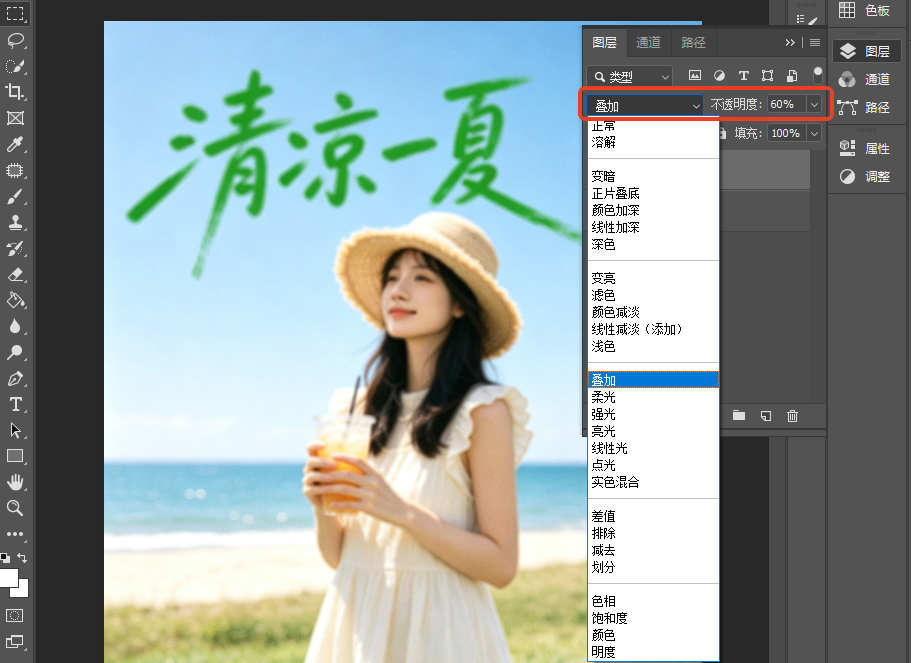Screen dimensions: 911x663
Task: Select the Blur tool
Action: tap(15, 326)
